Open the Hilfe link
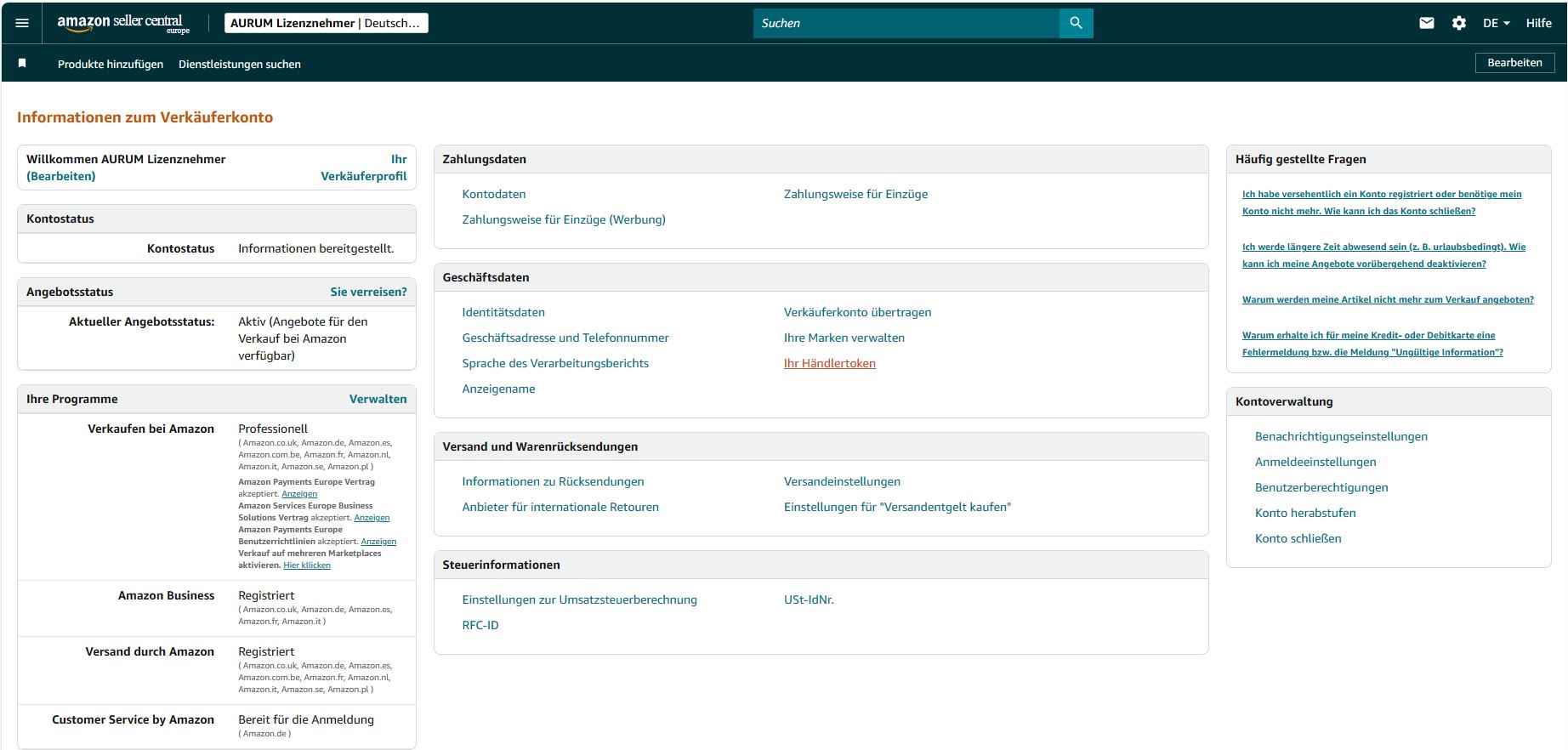Viewport: 1568px width, 750px height. click(x=1538, y=23)
